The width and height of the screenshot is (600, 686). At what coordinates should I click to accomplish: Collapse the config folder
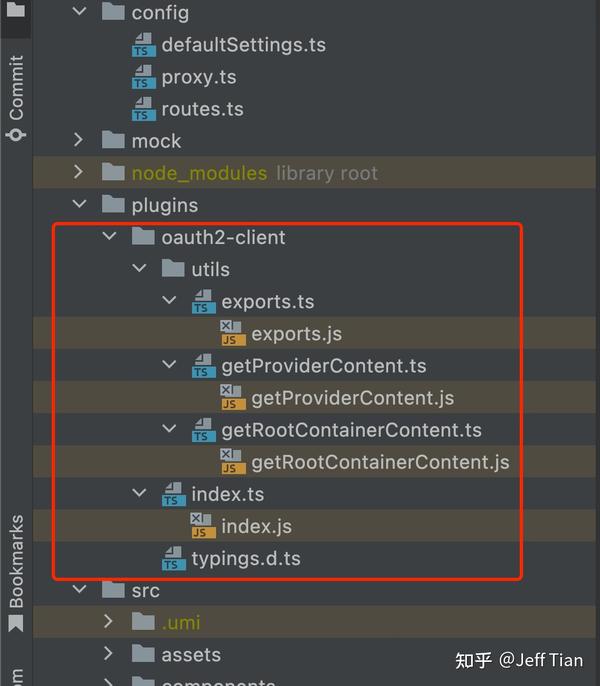point(80,11)
